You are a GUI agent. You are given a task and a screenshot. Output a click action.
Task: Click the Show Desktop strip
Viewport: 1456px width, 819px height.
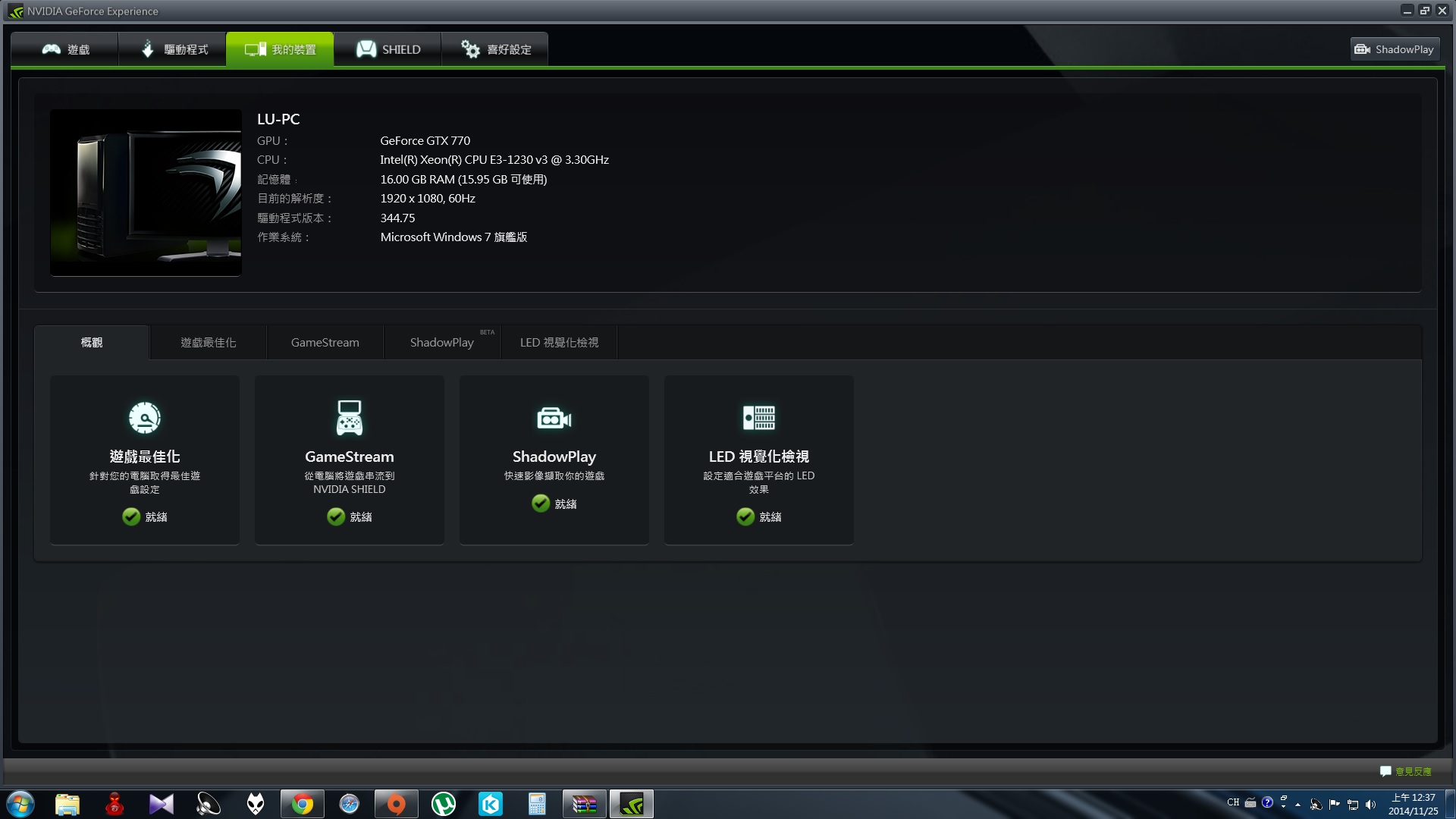tap(1450, 804)
